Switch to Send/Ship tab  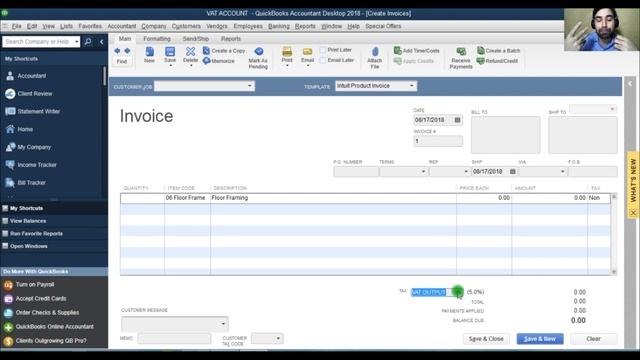click(x=196, y=39)
